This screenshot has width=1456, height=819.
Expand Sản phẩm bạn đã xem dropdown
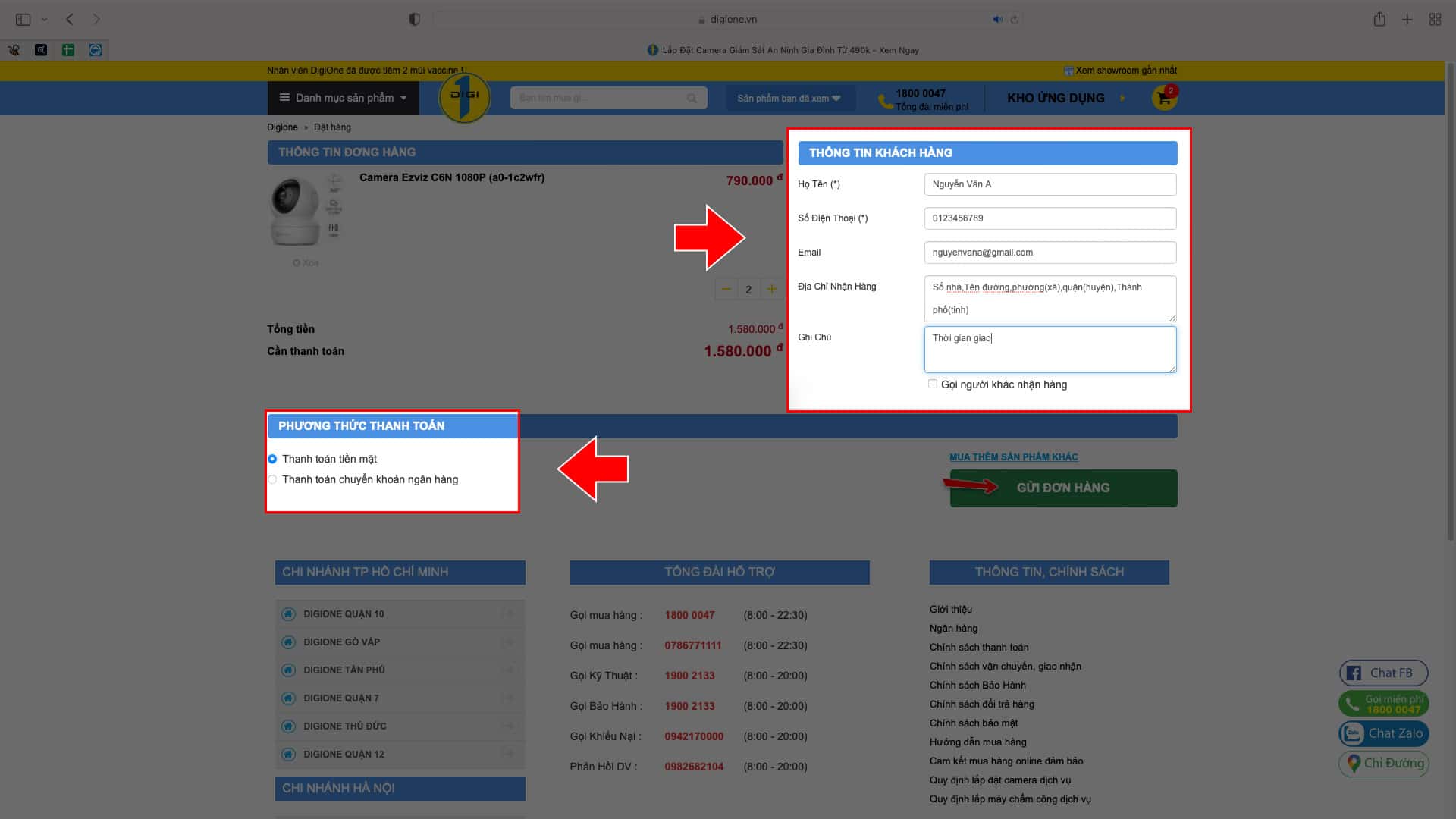pos(789,99)
